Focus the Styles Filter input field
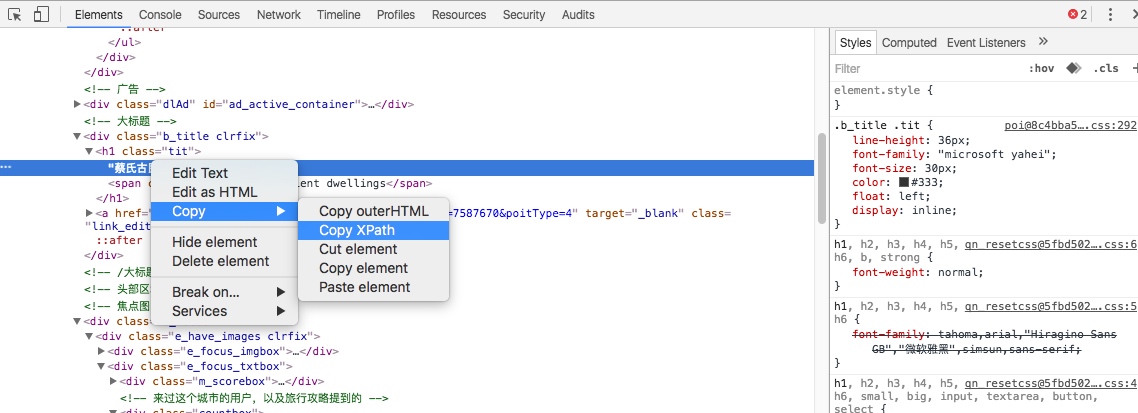The width and height of the screenshot is (1138, 413). pyautogui.click(x=920, y=68)
